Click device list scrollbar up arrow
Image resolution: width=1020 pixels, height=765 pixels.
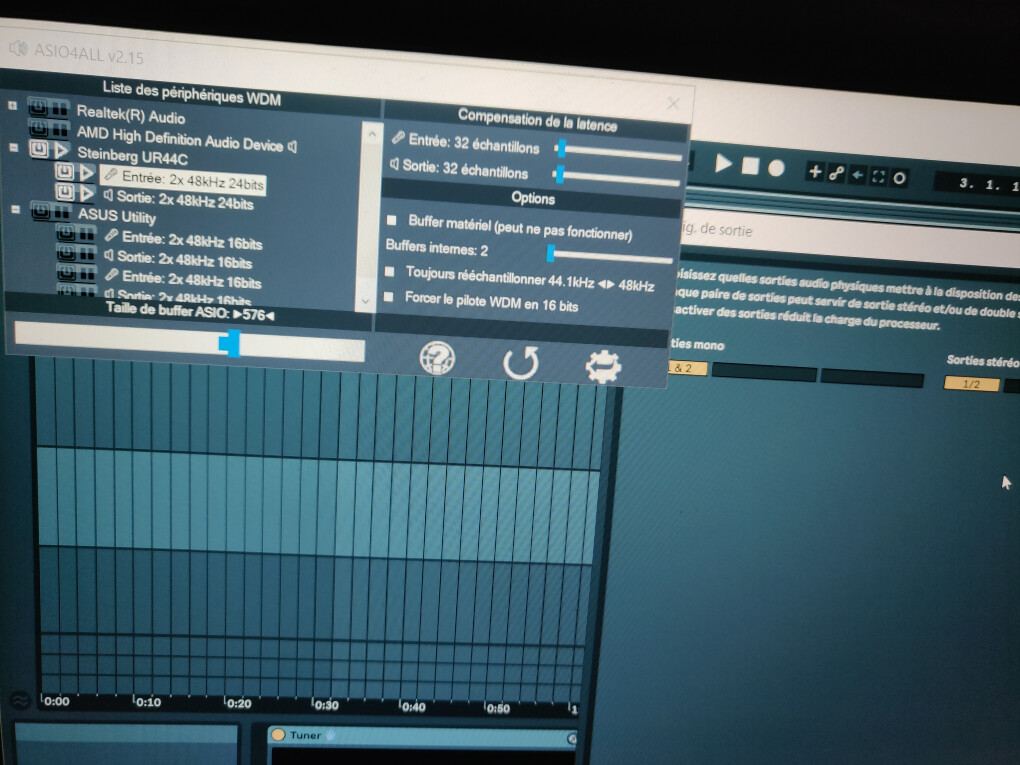[x=371, y=135]
